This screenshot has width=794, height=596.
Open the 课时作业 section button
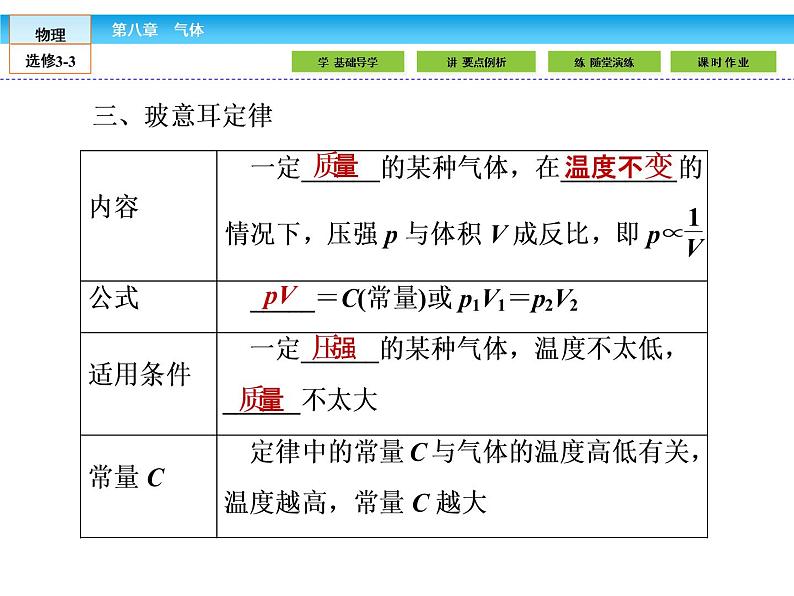pos(723,62)
